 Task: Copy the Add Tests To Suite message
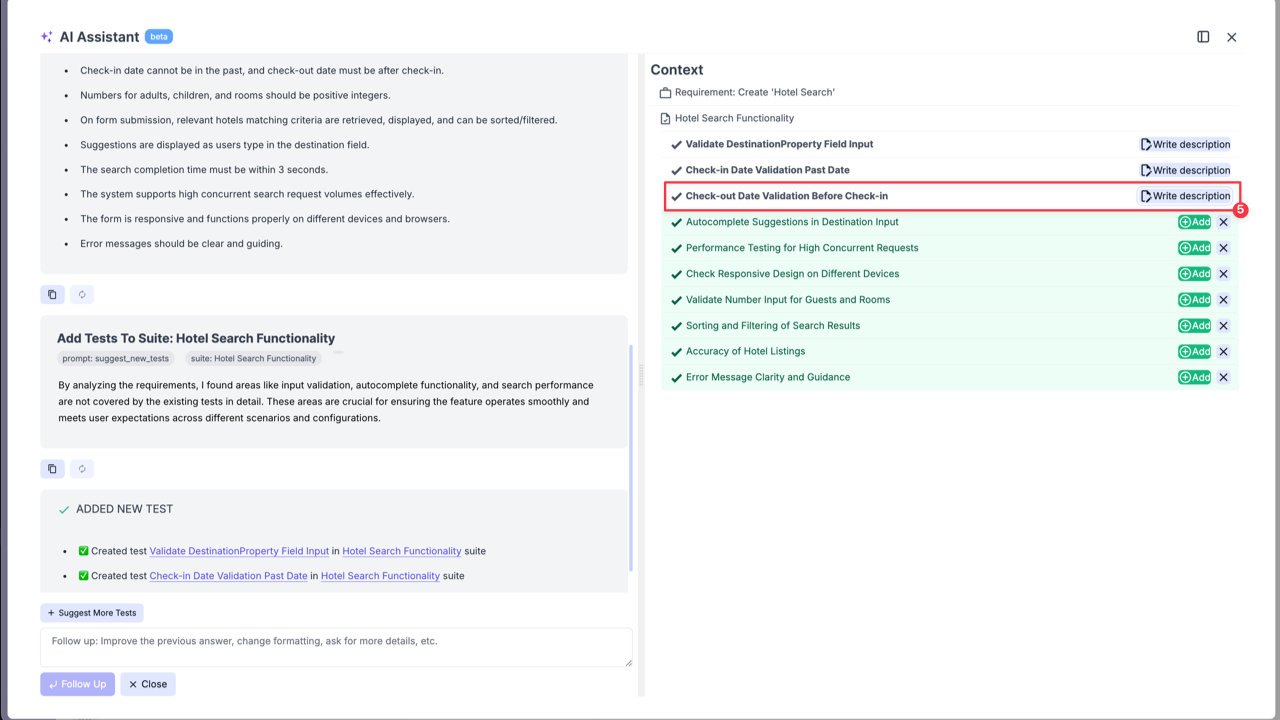(52, 468)
